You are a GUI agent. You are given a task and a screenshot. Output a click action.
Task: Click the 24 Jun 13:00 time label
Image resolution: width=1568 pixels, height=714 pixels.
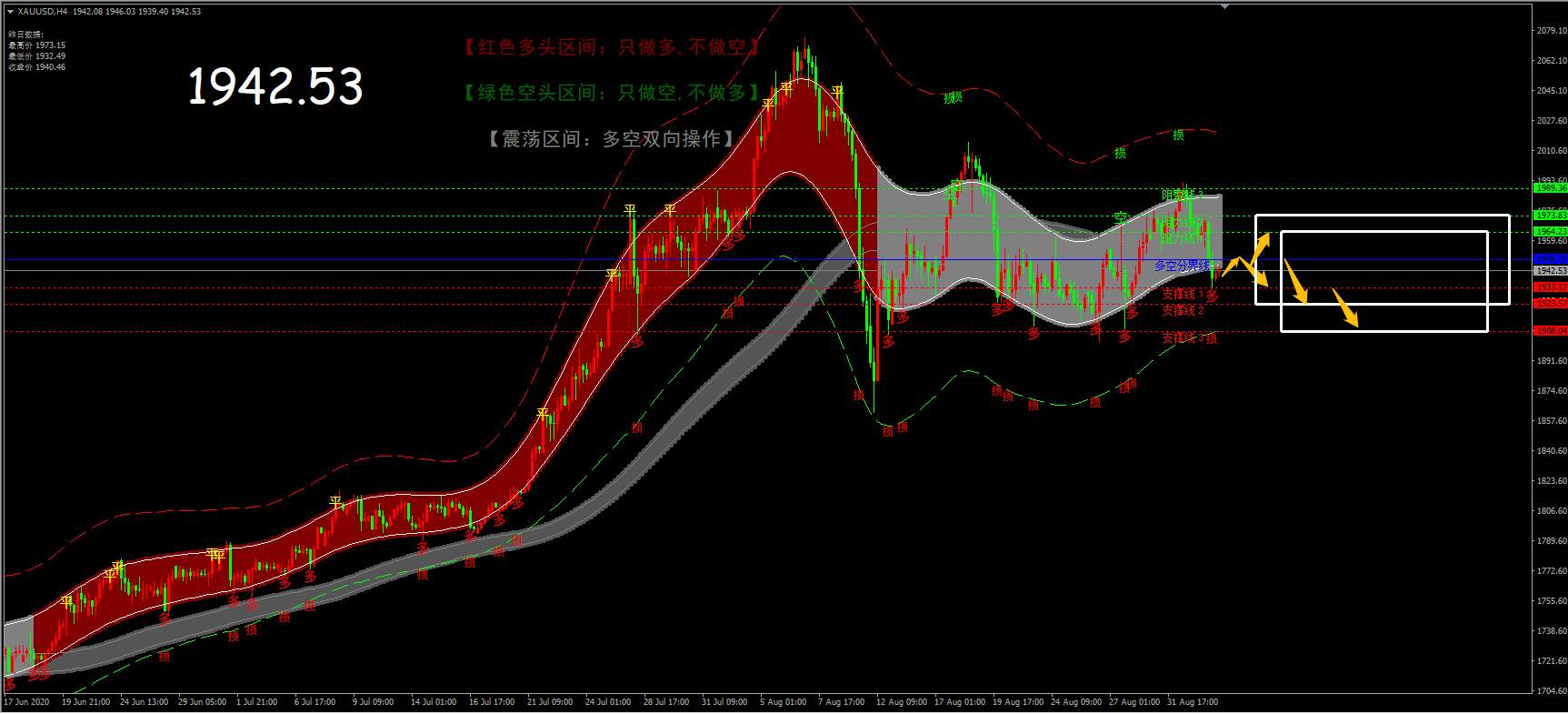144,702
